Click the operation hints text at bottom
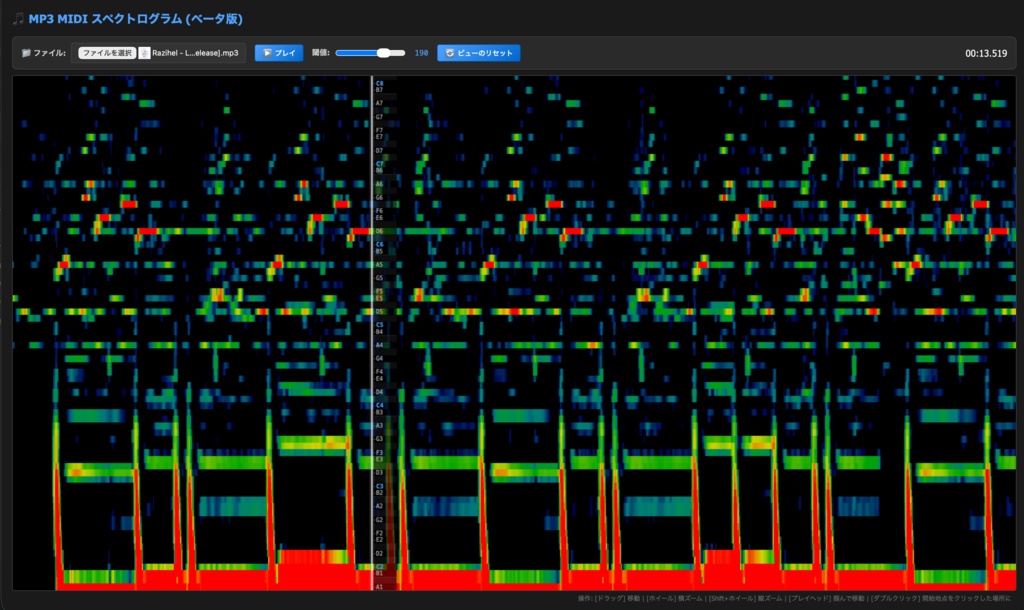Viewport: 1024px width, 610px height. coord(794,598)
